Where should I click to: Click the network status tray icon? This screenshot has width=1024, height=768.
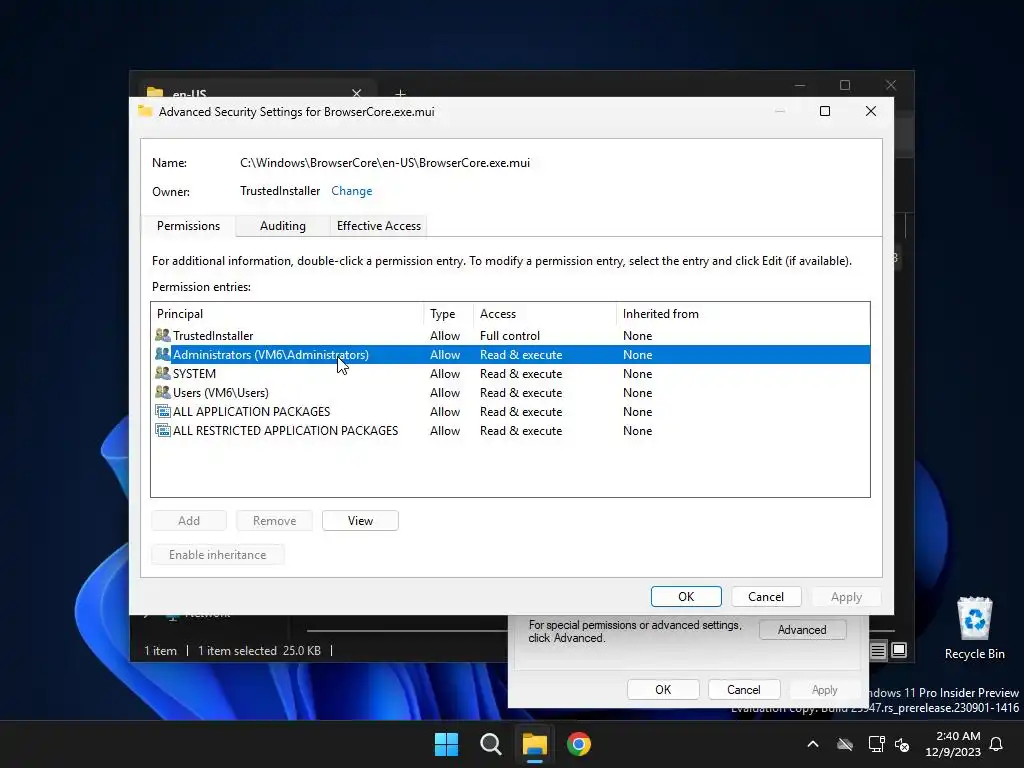click(x=876, y=744)
